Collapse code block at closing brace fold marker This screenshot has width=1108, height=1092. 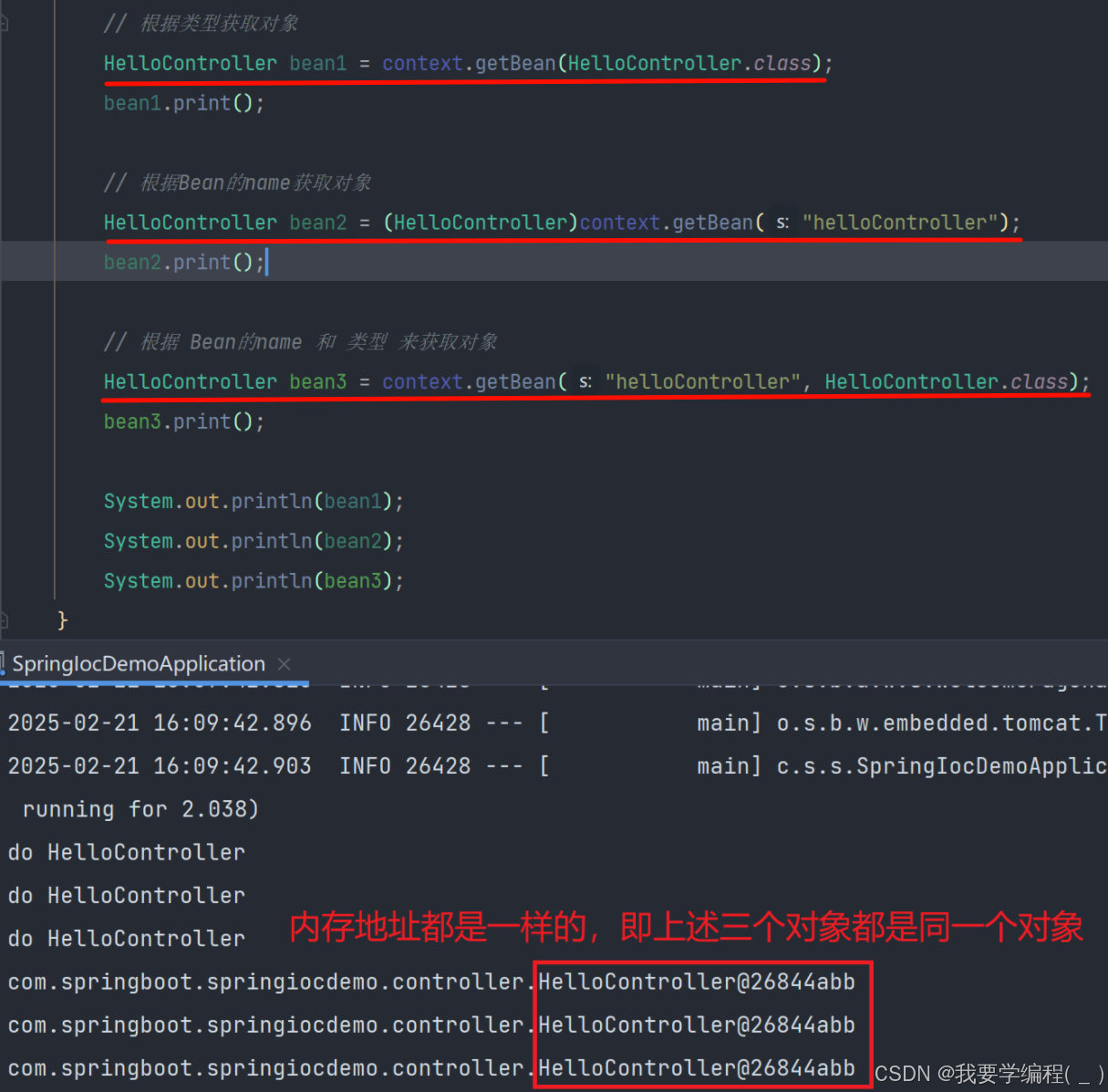(4, 620)
